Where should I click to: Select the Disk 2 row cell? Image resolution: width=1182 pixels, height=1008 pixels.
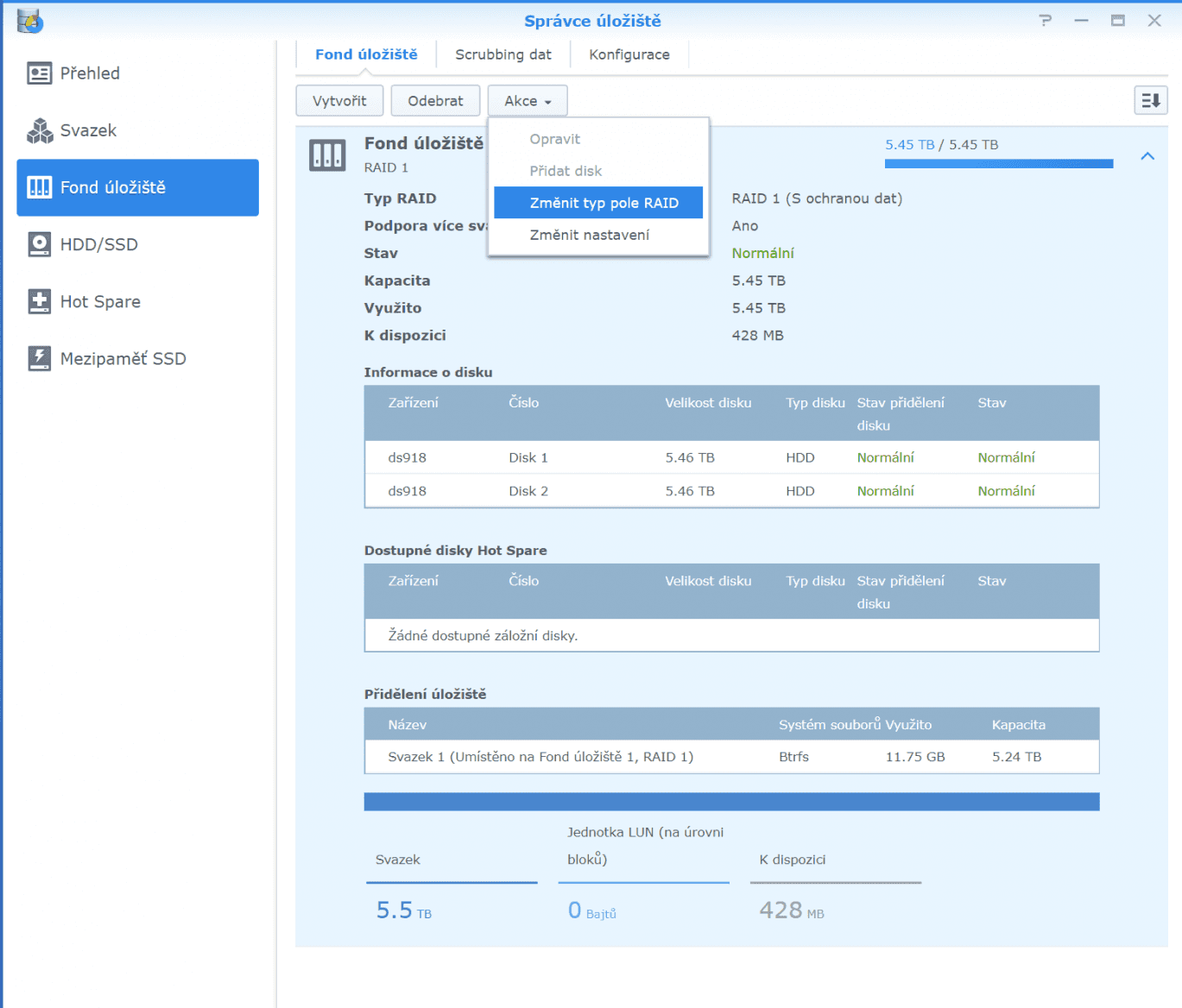point(528,491)
